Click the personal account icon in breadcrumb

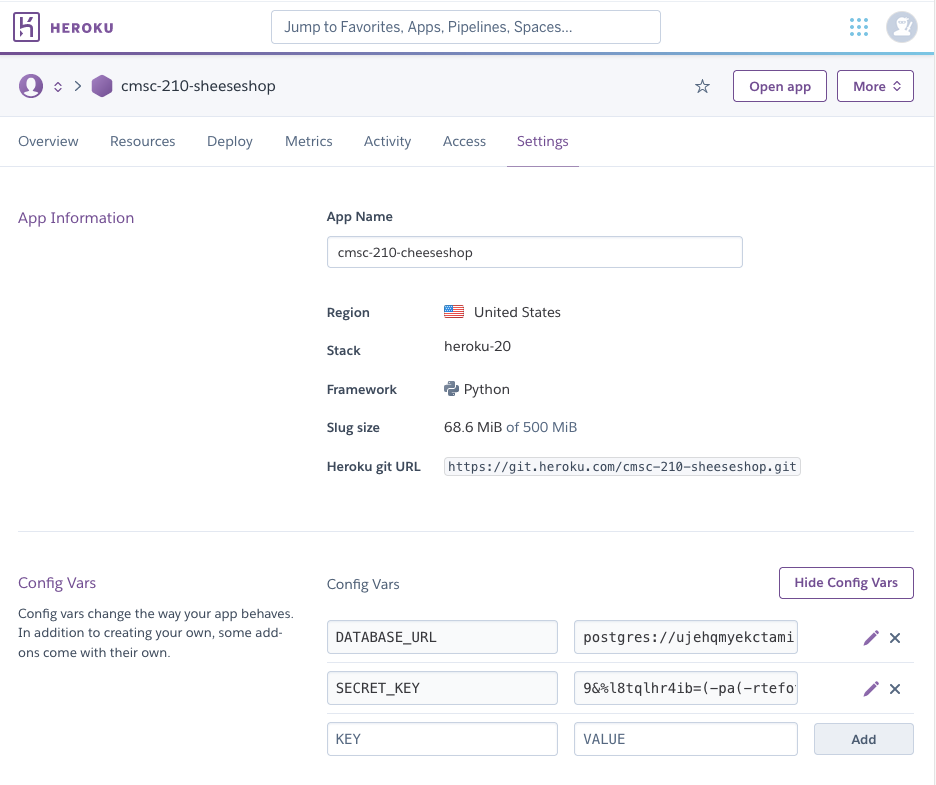click(31, 86)
